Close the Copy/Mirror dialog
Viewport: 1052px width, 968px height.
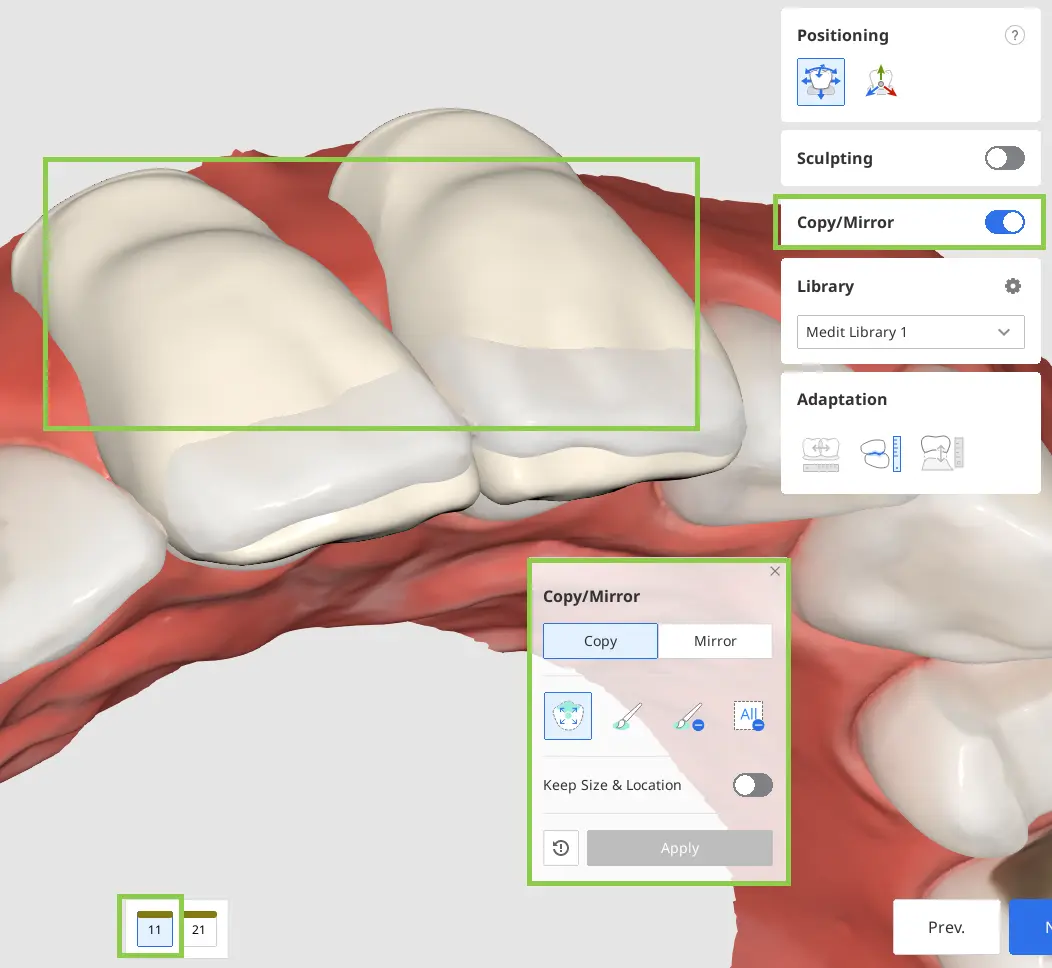pos(775,571)
